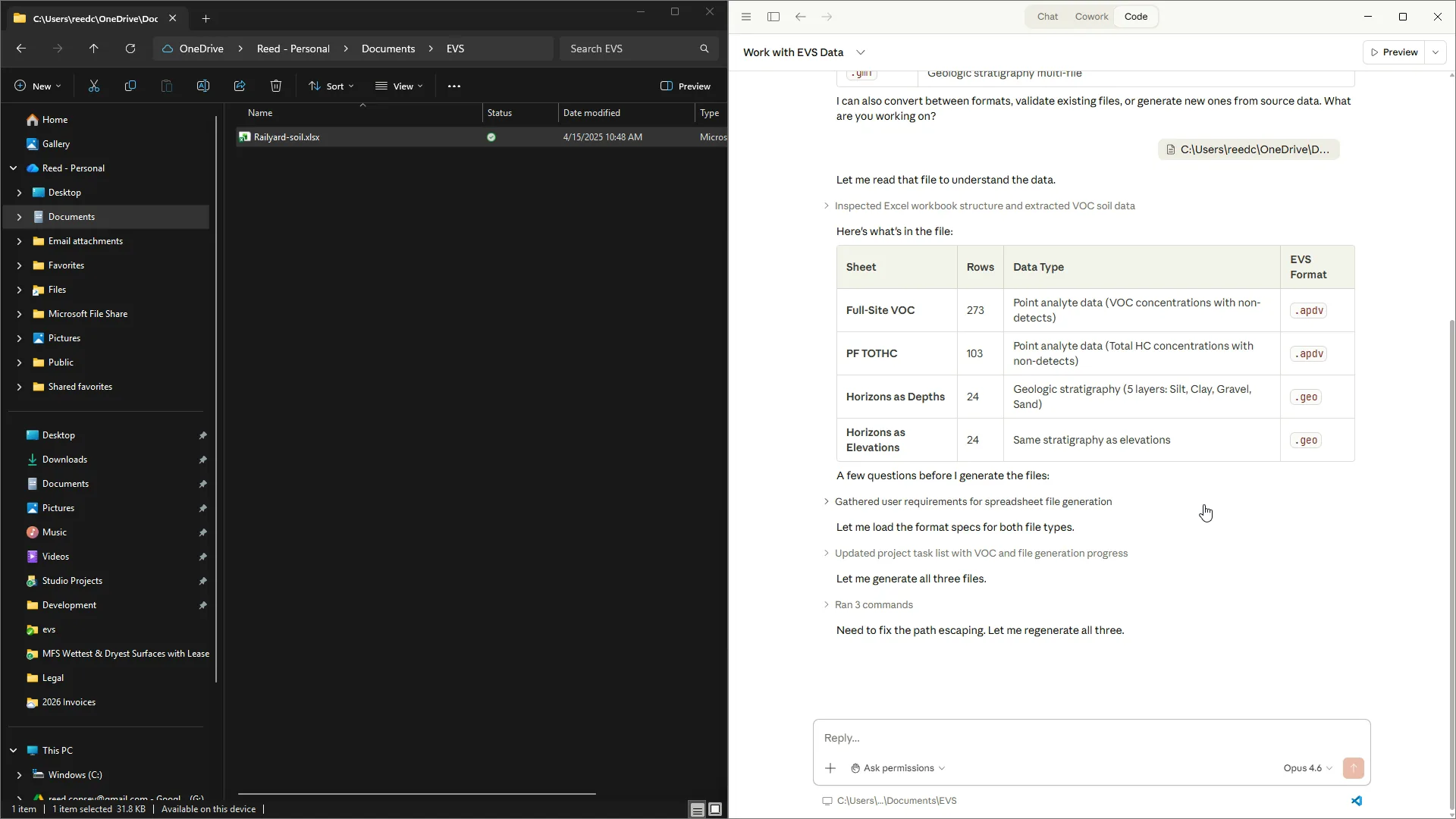Image resolution: width=1456 pixels, height=819 pixels.
Task: Open the Work with EVS Data title dropdown
Action: 861,52
